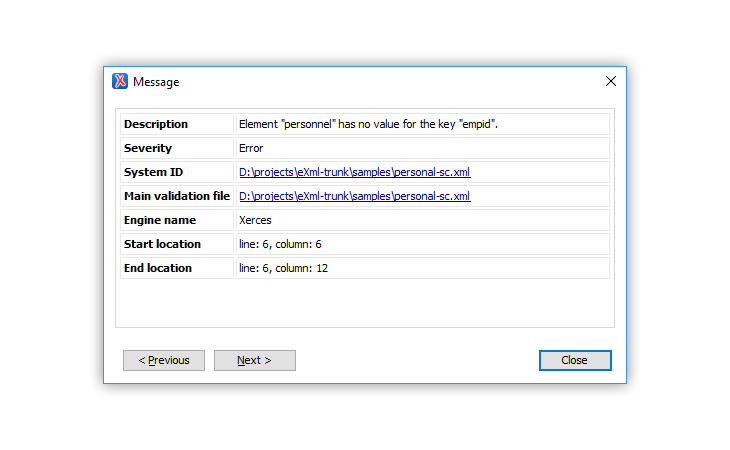Select the Engine name Xerces cell
Image resolution: width=730 pixels, height=450 pixels.
tap(423, 220)
